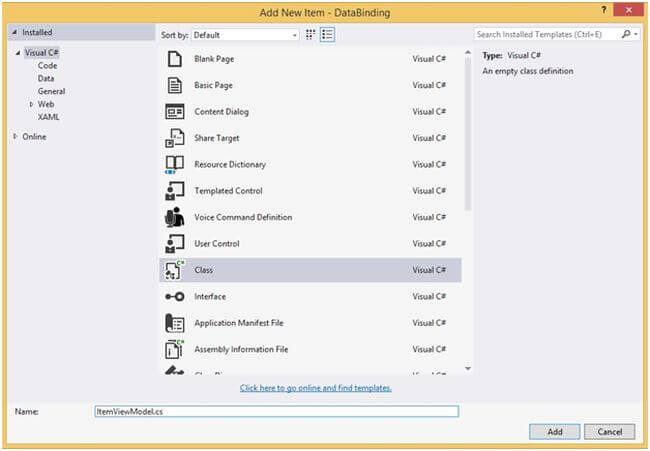Click the Content Dialog template icon
650x451 pixels.
click(175, 112)
